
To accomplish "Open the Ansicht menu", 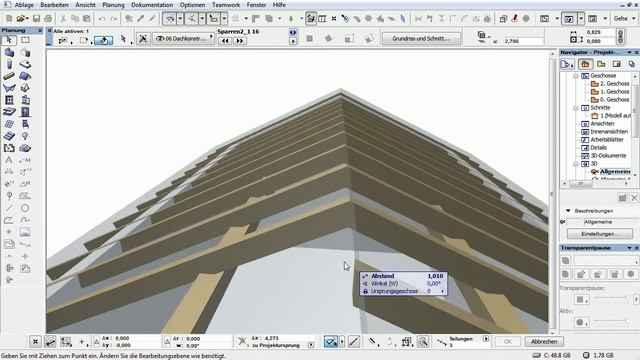I will 85,5.
